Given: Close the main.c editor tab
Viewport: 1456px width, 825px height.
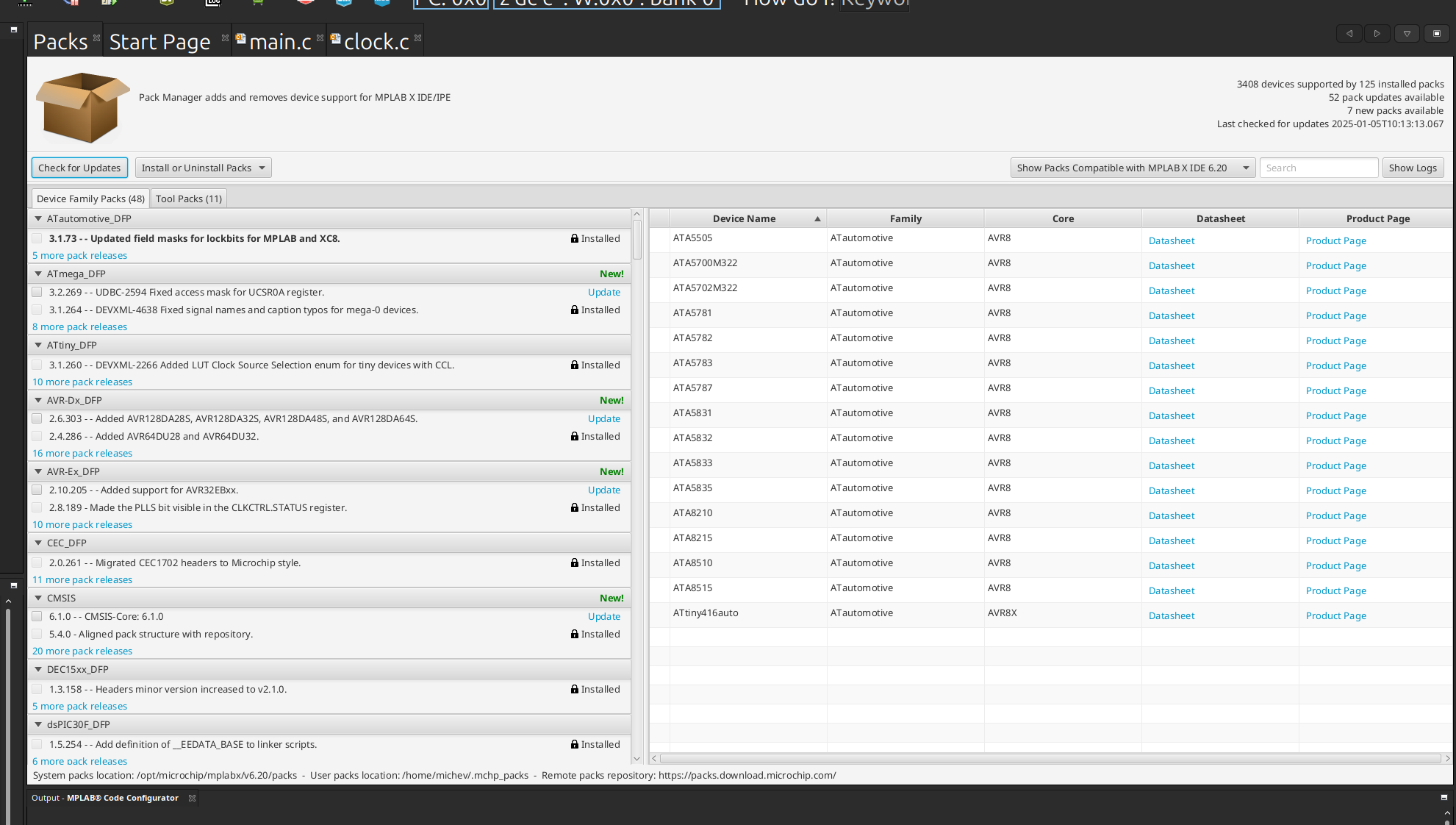Looking at the screenshot, I should point(320,37).
